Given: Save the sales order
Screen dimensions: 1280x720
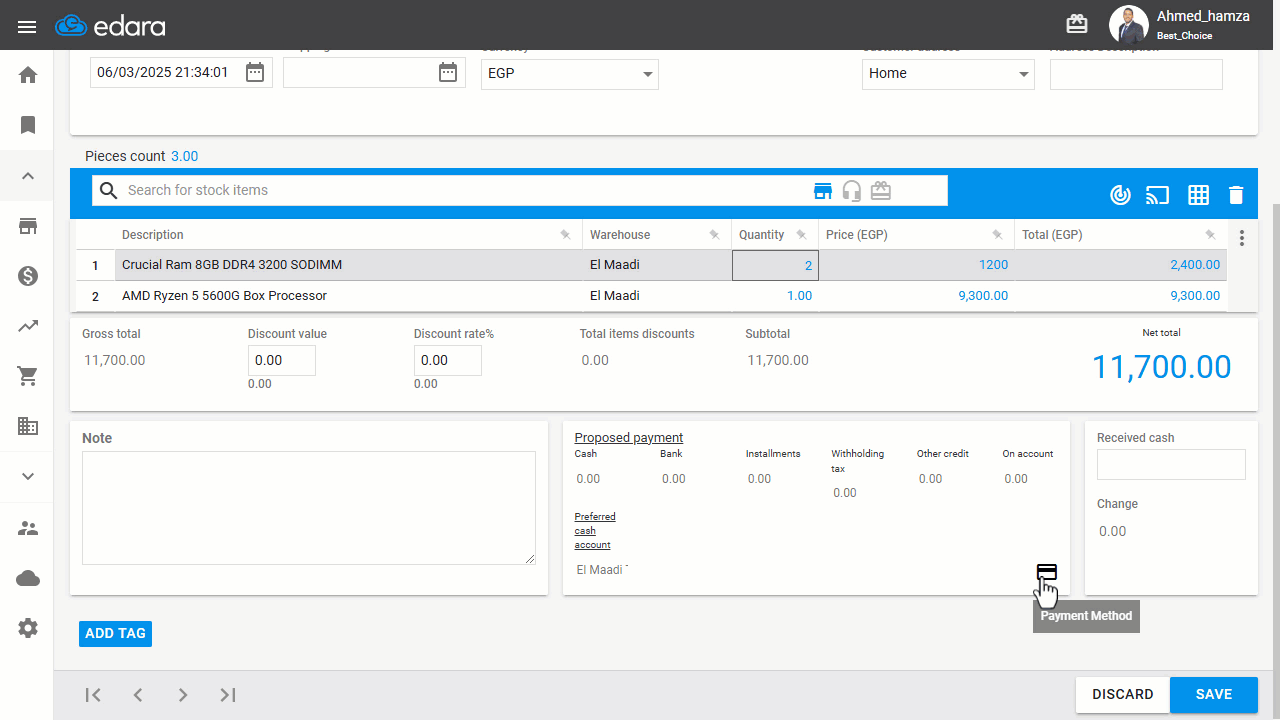Looking at the screenshot, I should click(1214, 695).
